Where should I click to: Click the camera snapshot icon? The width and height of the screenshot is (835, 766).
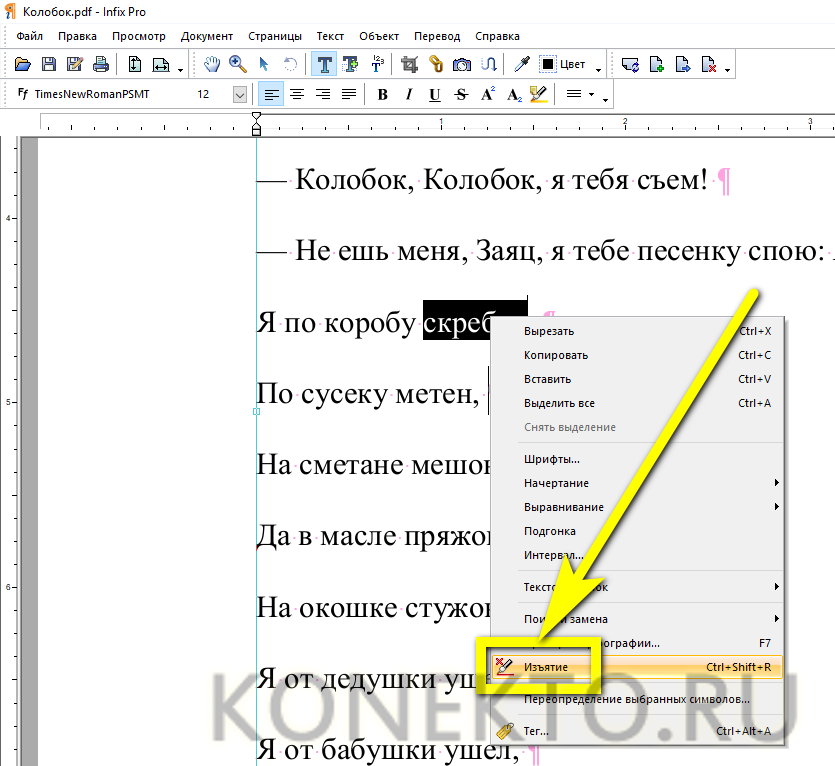click(462, 64)
